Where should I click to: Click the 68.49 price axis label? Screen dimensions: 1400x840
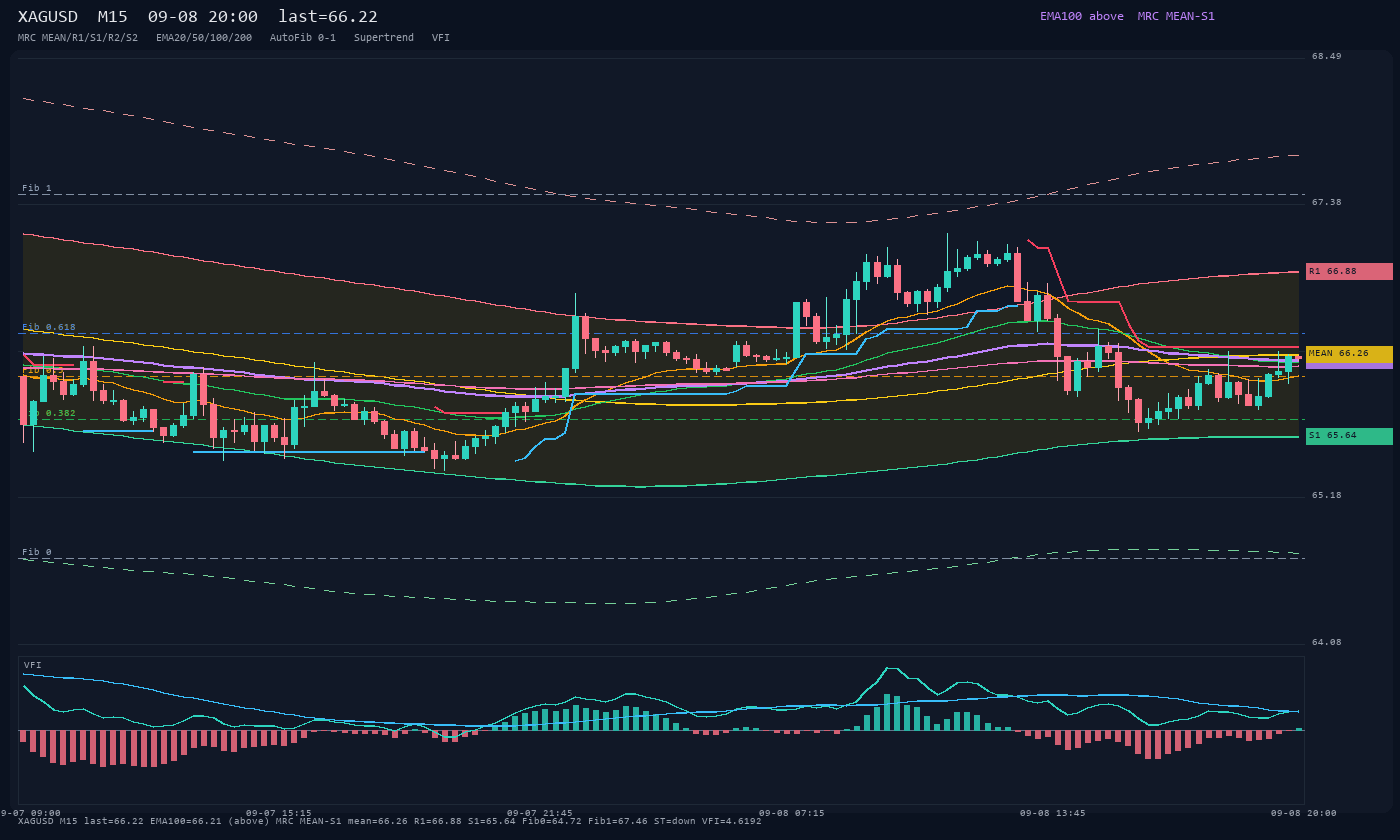point(1327,56)
